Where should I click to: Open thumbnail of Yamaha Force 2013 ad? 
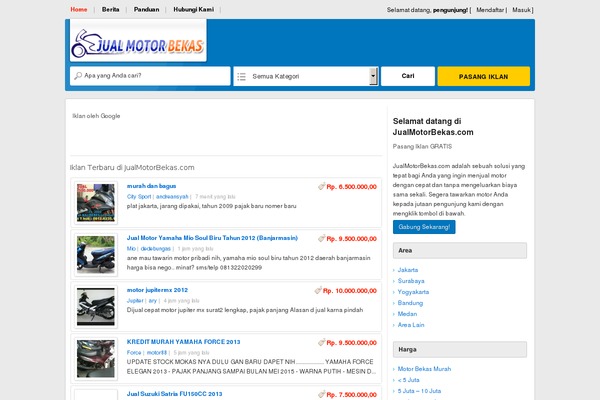pyautogui.click(x=96, y=359)
